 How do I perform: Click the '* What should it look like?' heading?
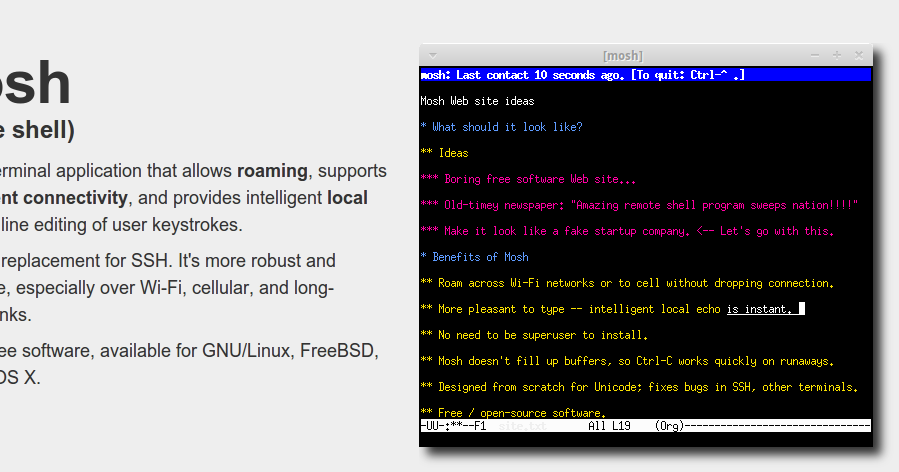[501, 127]
